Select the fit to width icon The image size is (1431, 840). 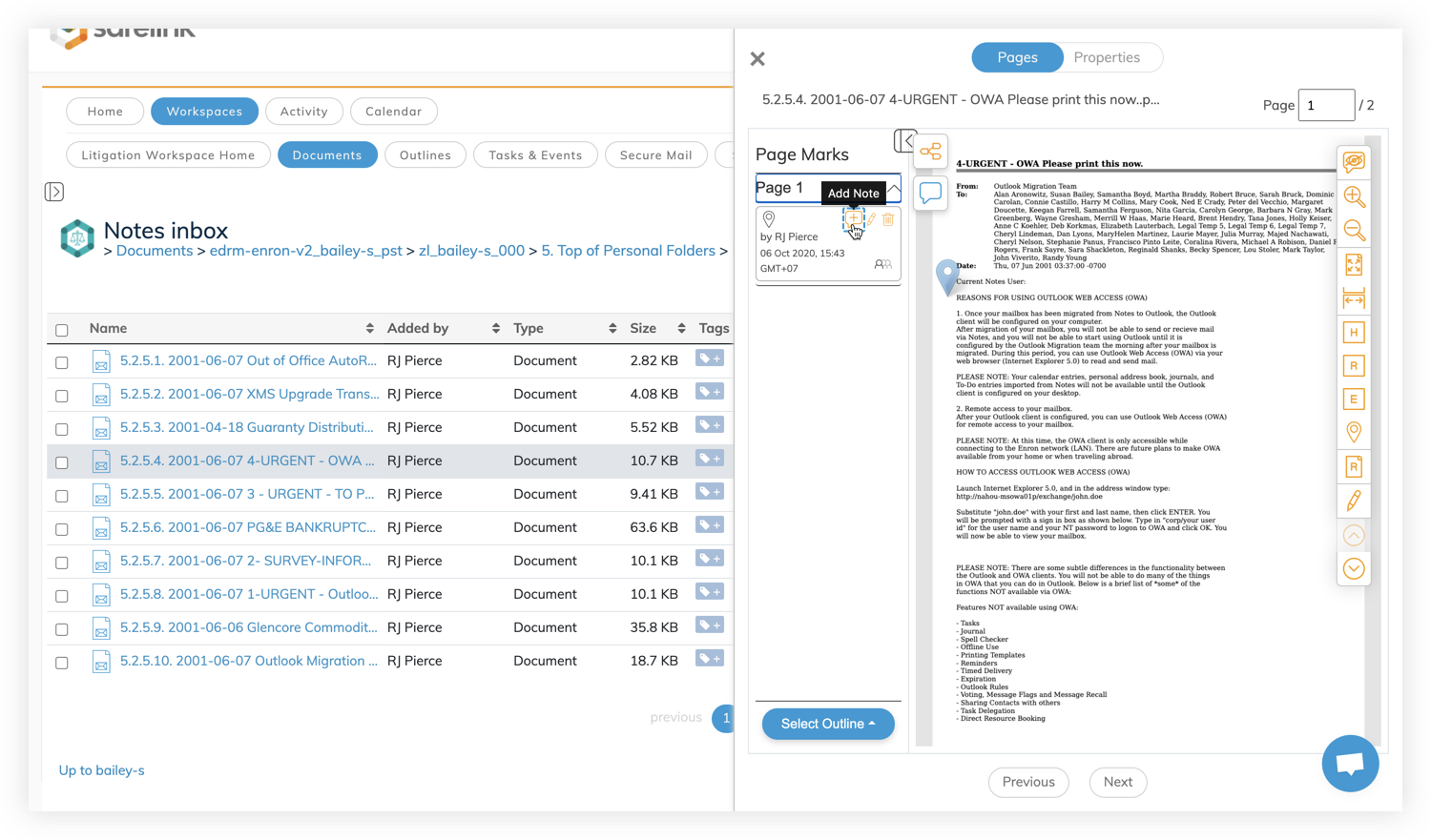(x=1354, y=298)
